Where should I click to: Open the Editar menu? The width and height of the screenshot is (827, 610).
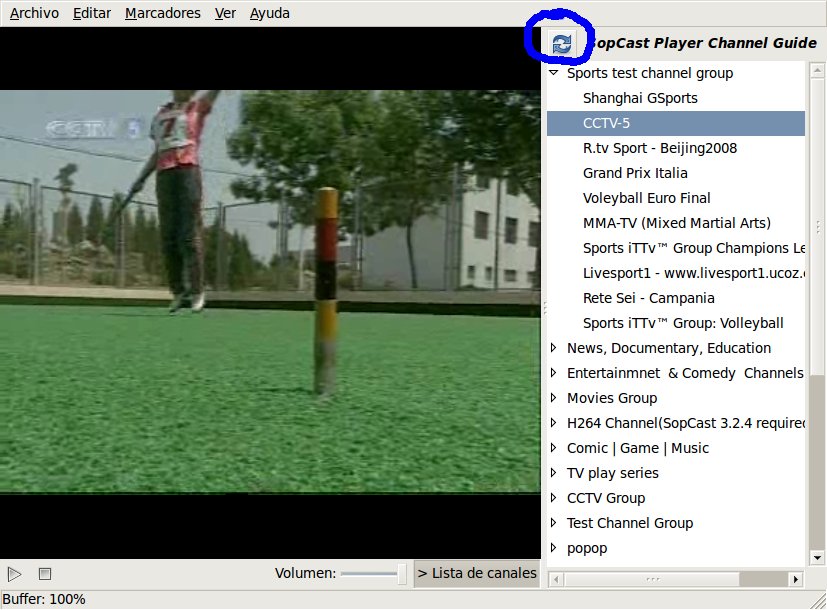[x=92, y=13]
